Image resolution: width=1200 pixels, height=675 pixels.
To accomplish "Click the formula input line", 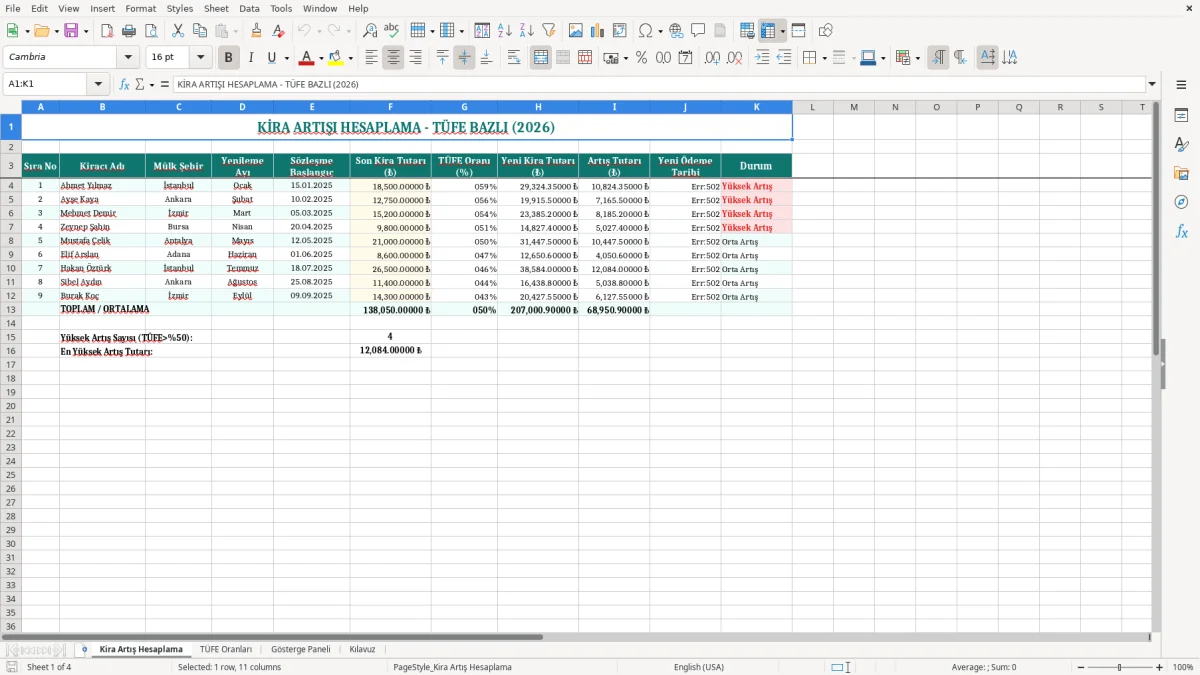I will [x=658, y=84].
